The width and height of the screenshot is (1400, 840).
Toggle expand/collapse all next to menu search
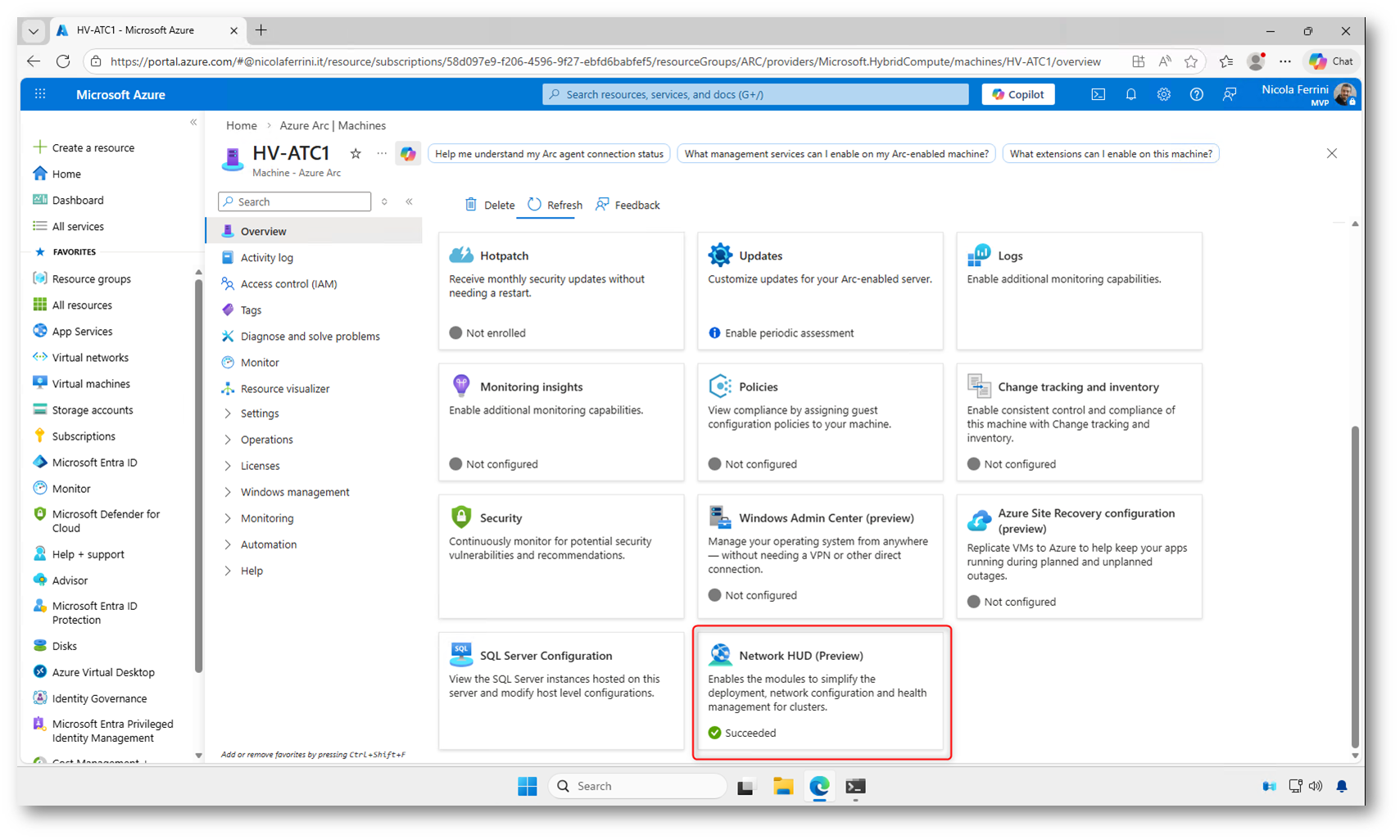coord(384,201)
